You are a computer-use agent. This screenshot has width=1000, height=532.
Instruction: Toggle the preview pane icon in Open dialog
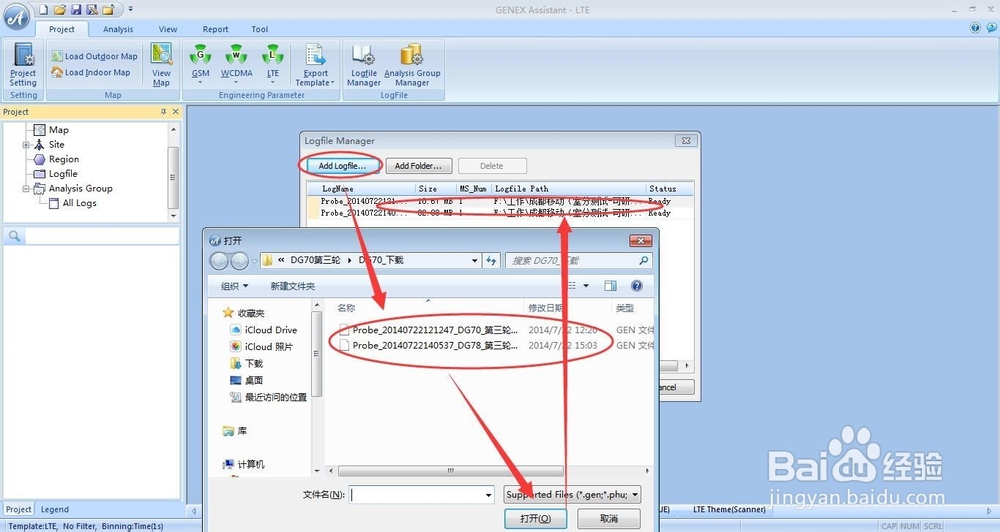tap(610, 286)
